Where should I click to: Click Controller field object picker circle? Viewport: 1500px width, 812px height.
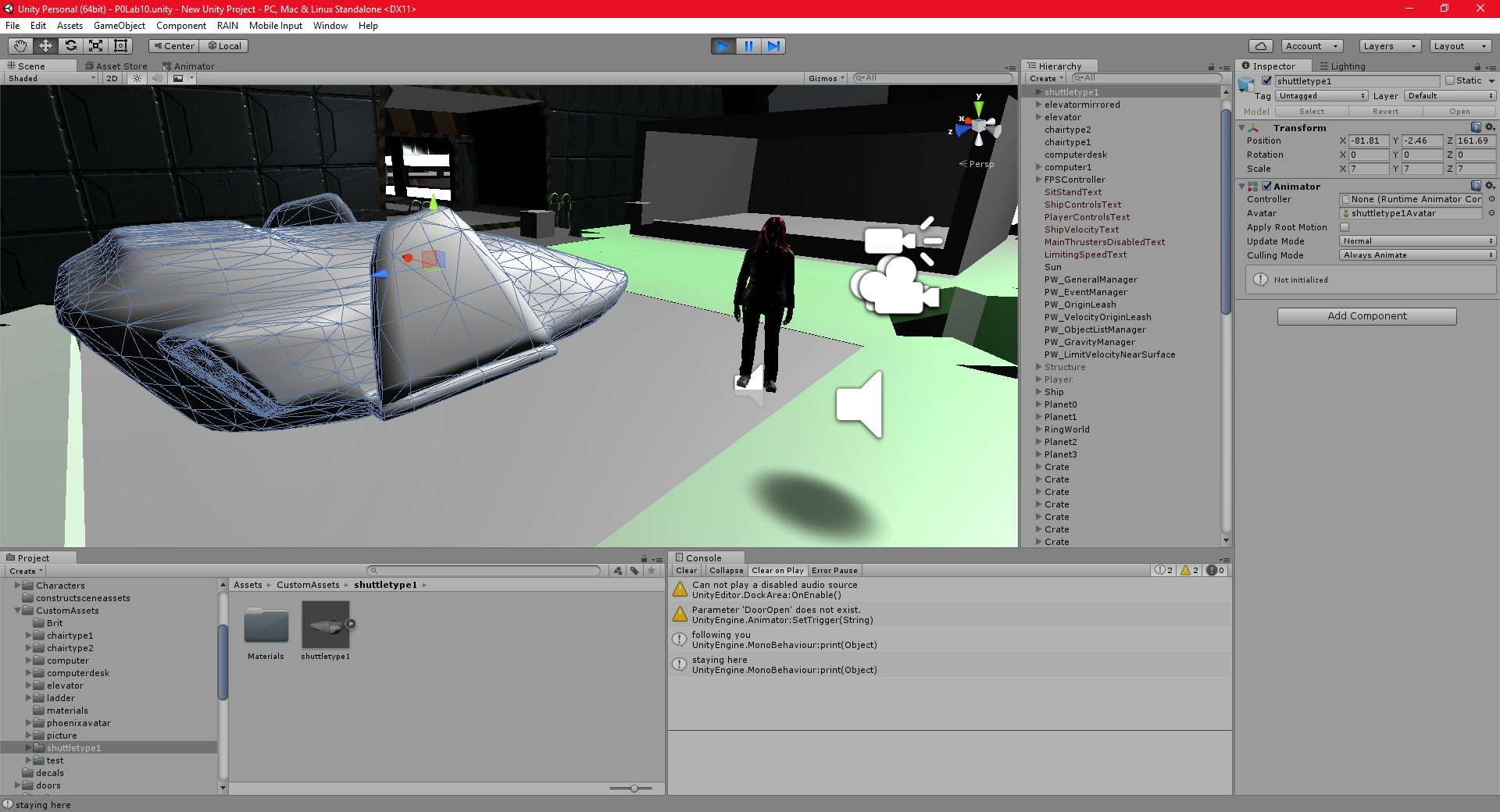click(x=1491, y=199)
